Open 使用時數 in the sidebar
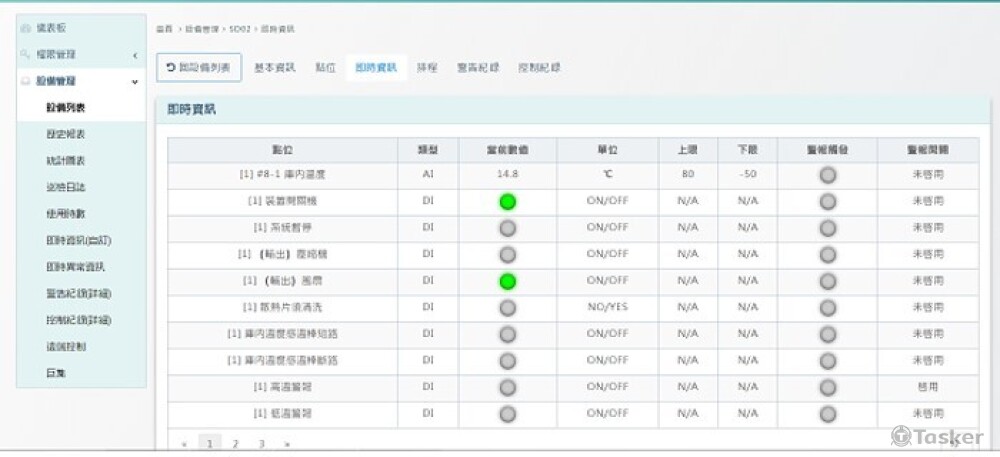The height and width of the screenshot is (457, 1000). point(66,214)
